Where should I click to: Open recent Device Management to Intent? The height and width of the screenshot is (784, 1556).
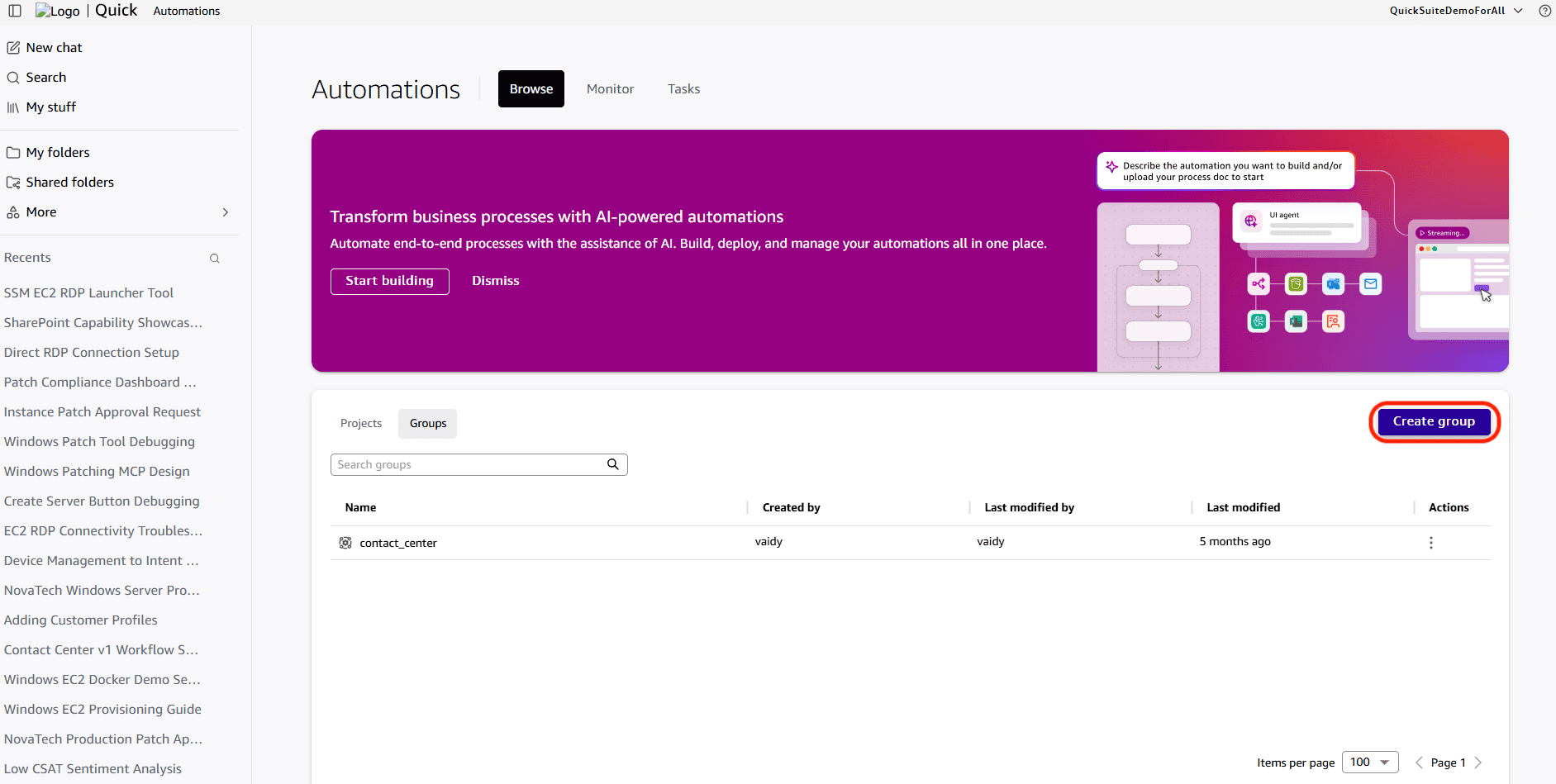pos(102,561)
